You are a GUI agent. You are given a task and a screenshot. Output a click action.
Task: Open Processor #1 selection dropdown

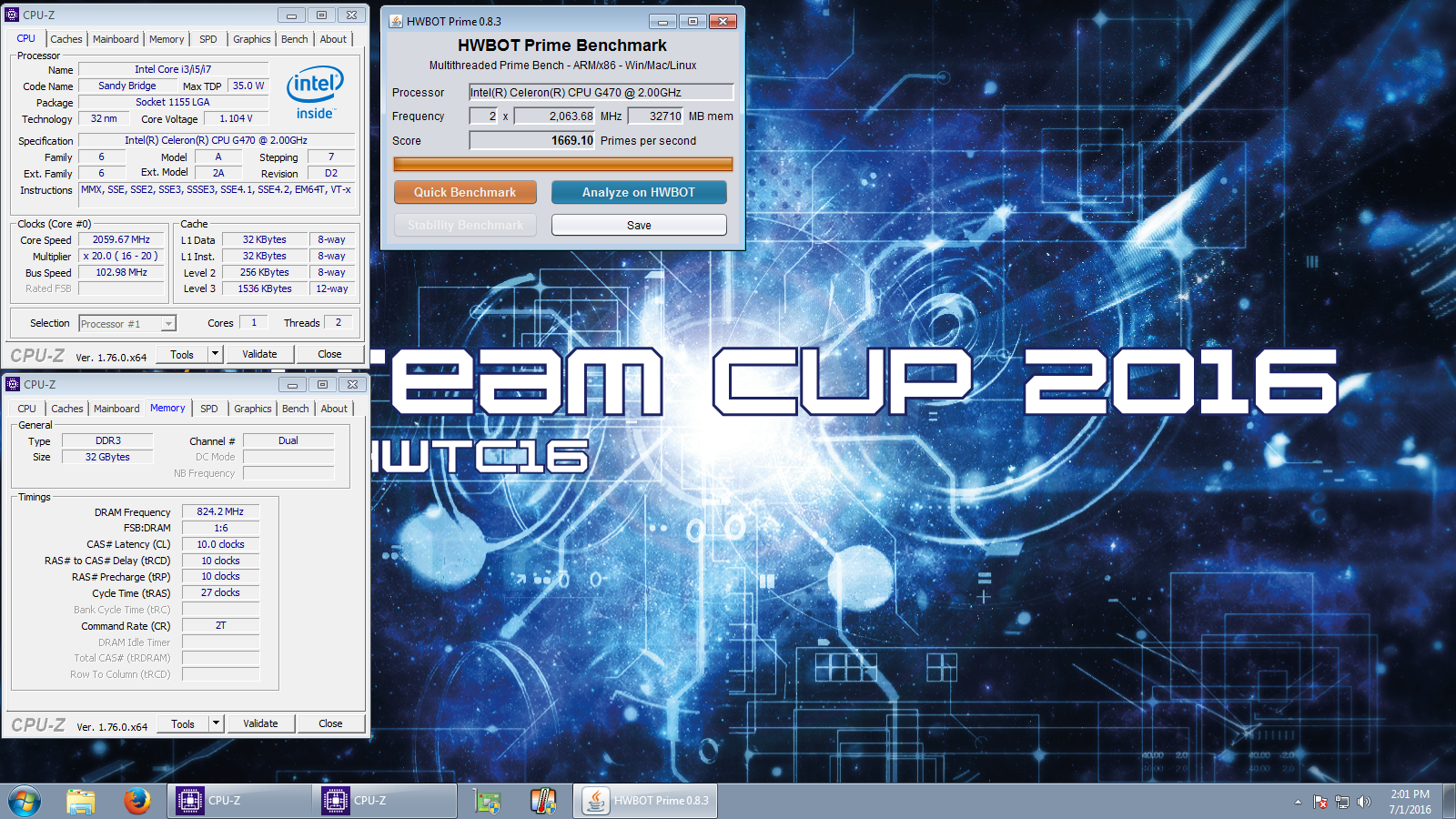click(168, 324)
